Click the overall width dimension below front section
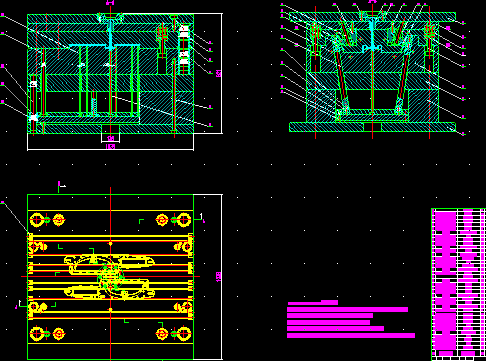 (110, 147)
